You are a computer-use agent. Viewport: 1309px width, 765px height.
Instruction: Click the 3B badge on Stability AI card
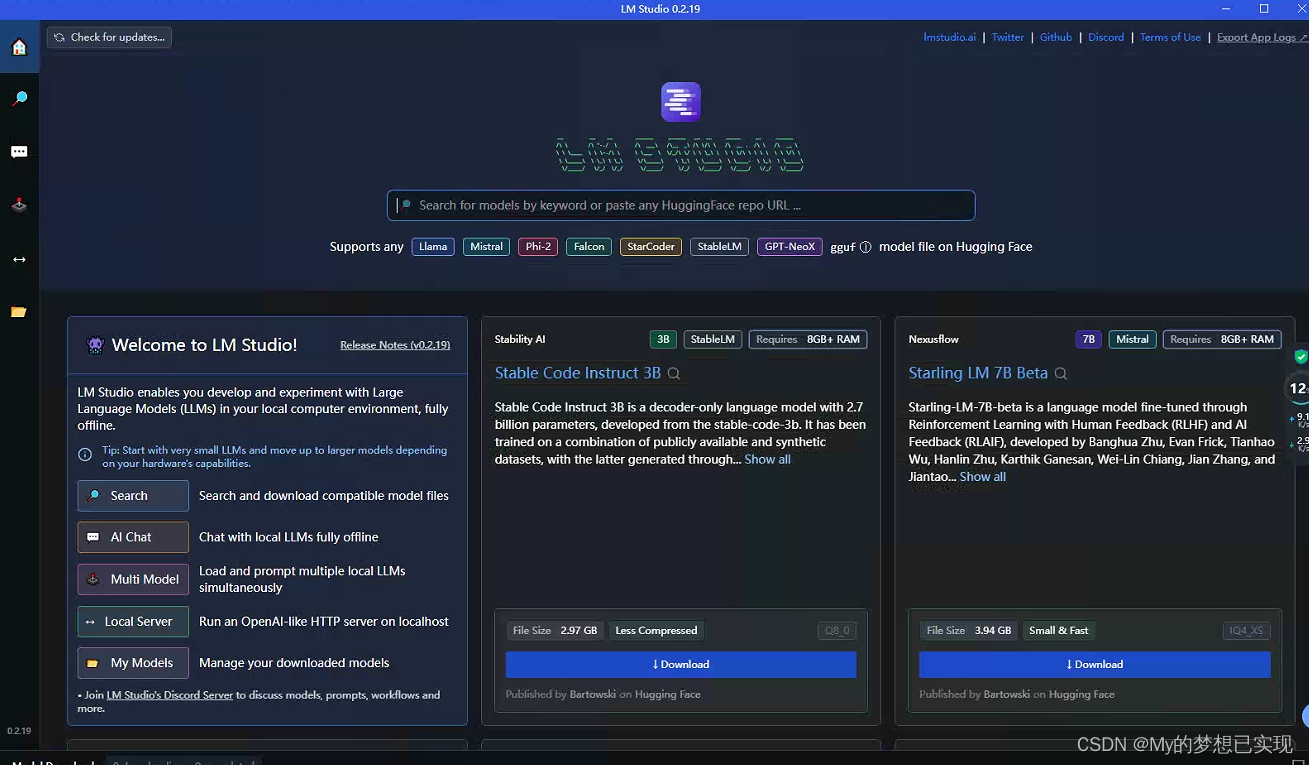[663, 340]
